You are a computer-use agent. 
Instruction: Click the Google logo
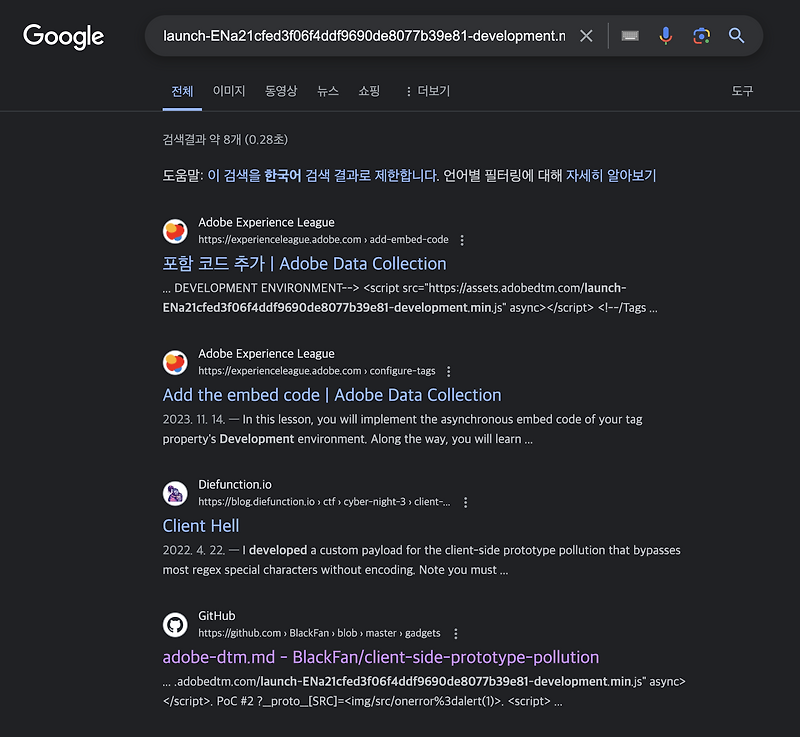63,37
